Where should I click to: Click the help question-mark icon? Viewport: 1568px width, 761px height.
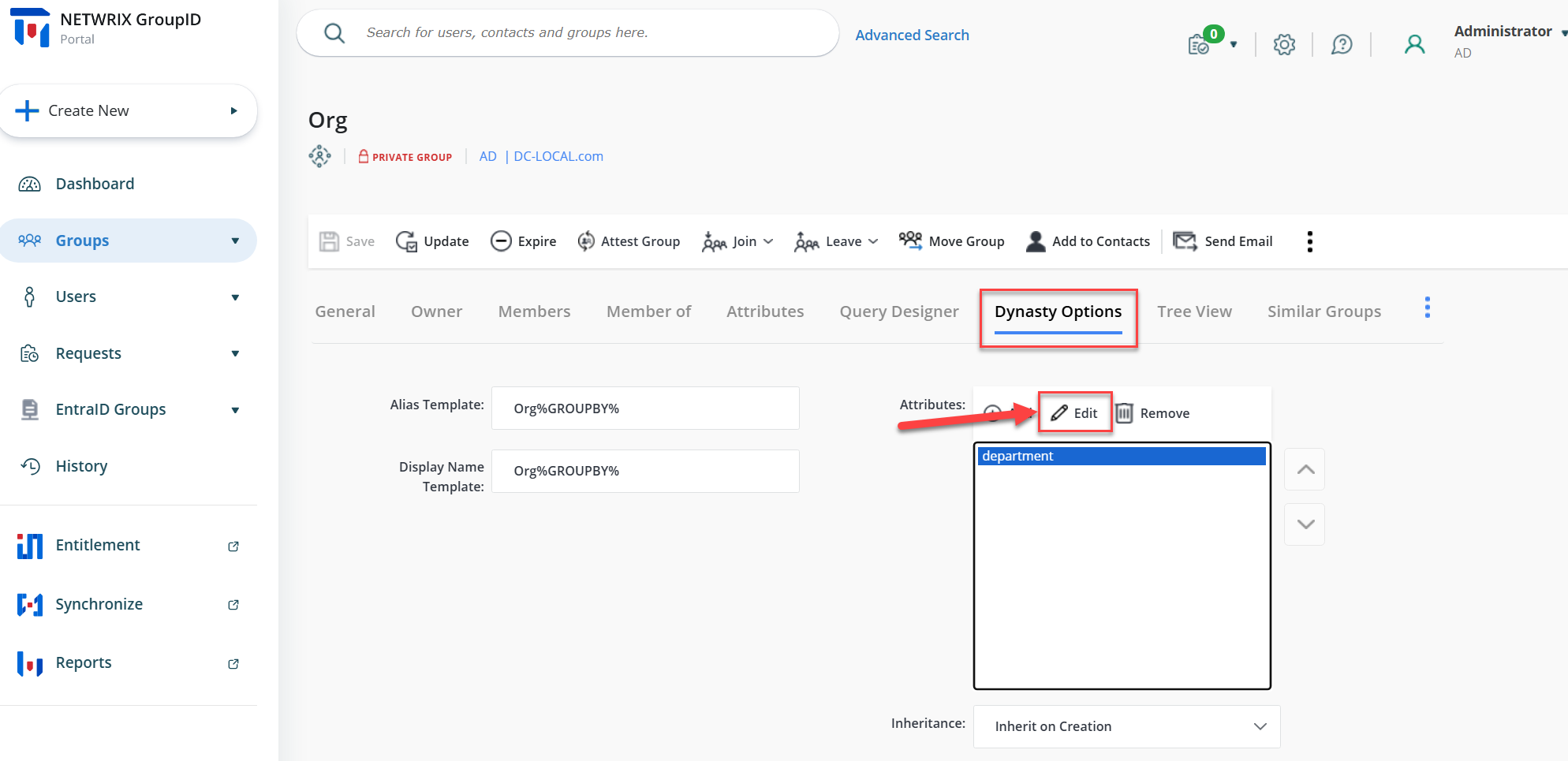coord(1342,45)
